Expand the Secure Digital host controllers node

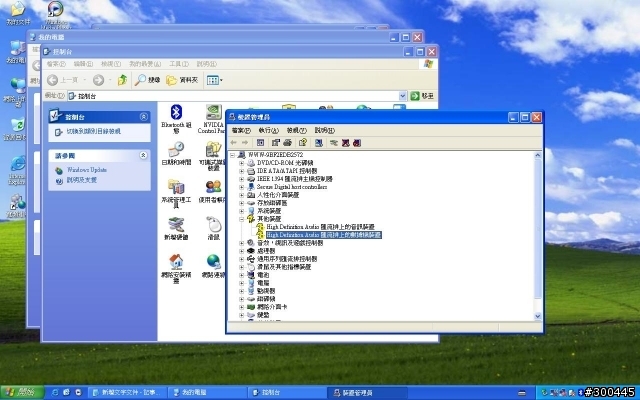pos(241,187)
